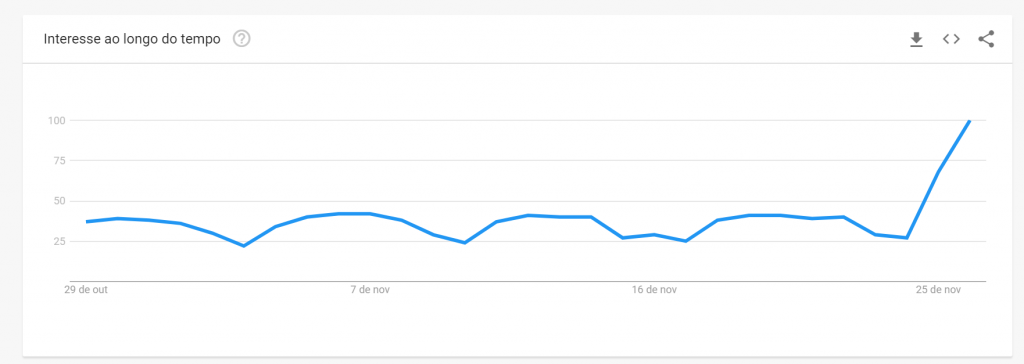The image size is (1024, 364).
Task: Click the help question mark icon
Action: 242,39
